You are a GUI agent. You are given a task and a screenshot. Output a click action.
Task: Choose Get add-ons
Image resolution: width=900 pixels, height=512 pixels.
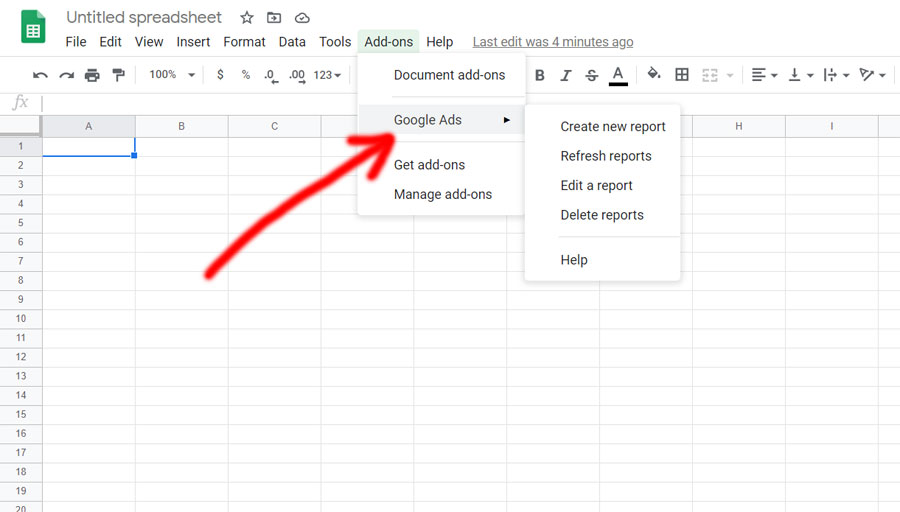click(441, 165)
